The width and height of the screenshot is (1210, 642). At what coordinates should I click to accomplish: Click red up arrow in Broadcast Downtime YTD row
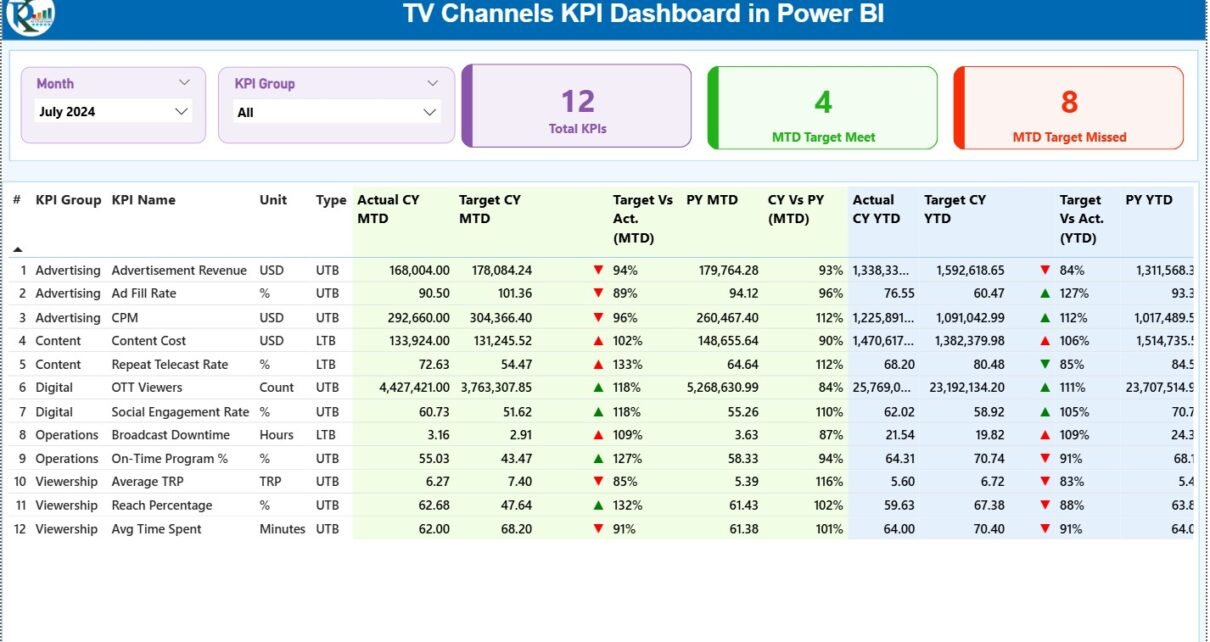point(1045,435)
